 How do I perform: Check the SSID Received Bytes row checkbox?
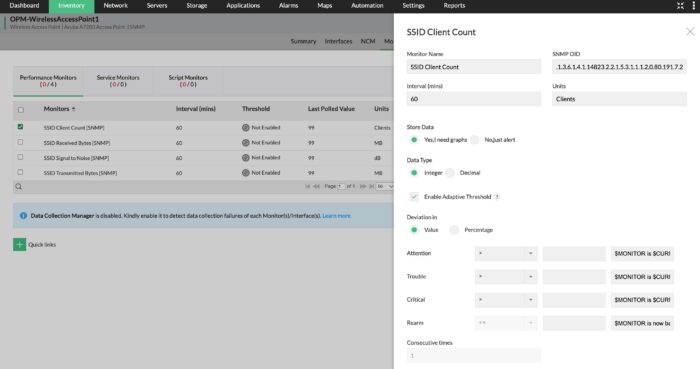21,142
